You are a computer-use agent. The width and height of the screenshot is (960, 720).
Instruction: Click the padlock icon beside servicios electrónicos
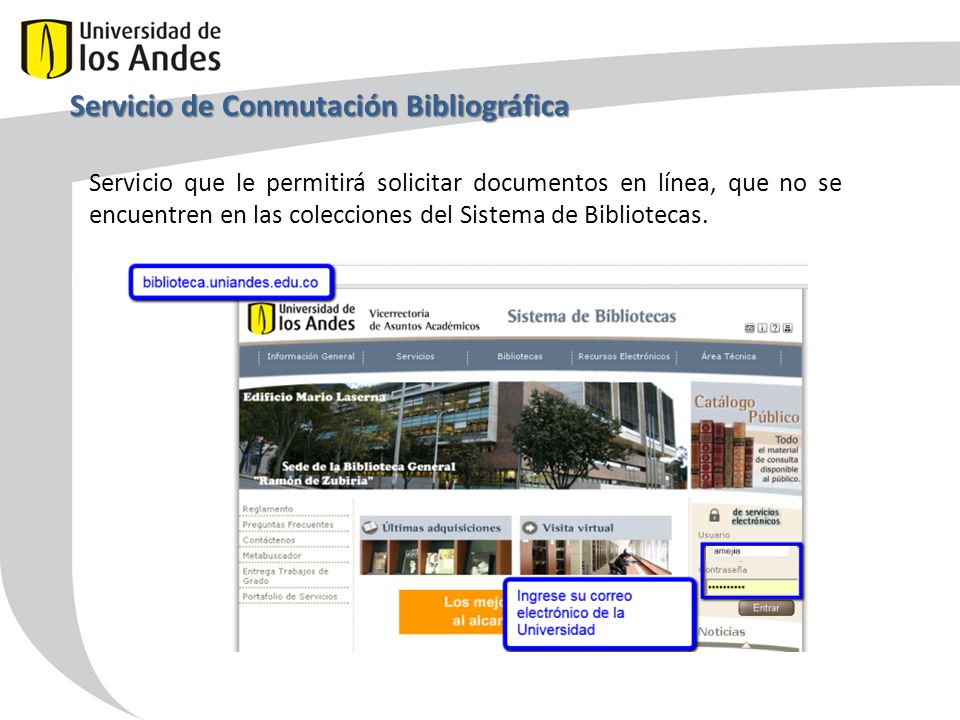[x=714, y=516]
